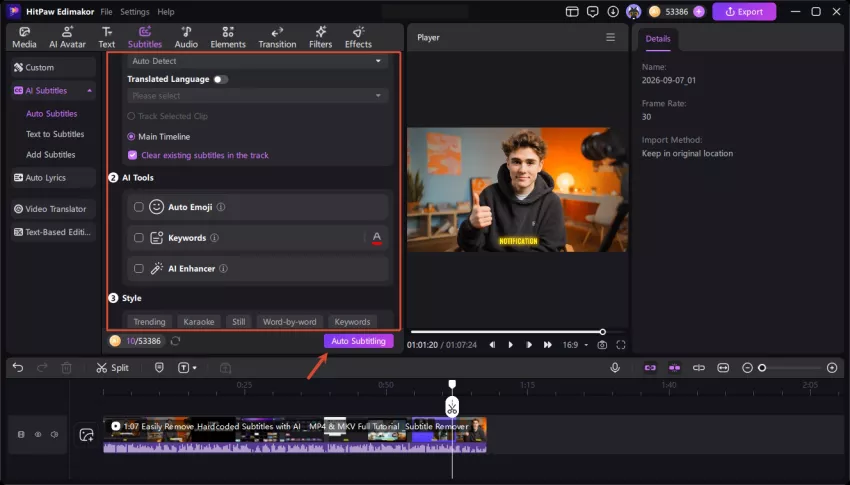Take a snapshot of the player
Screen dimensions: 850x485
[x=602, y=345]
